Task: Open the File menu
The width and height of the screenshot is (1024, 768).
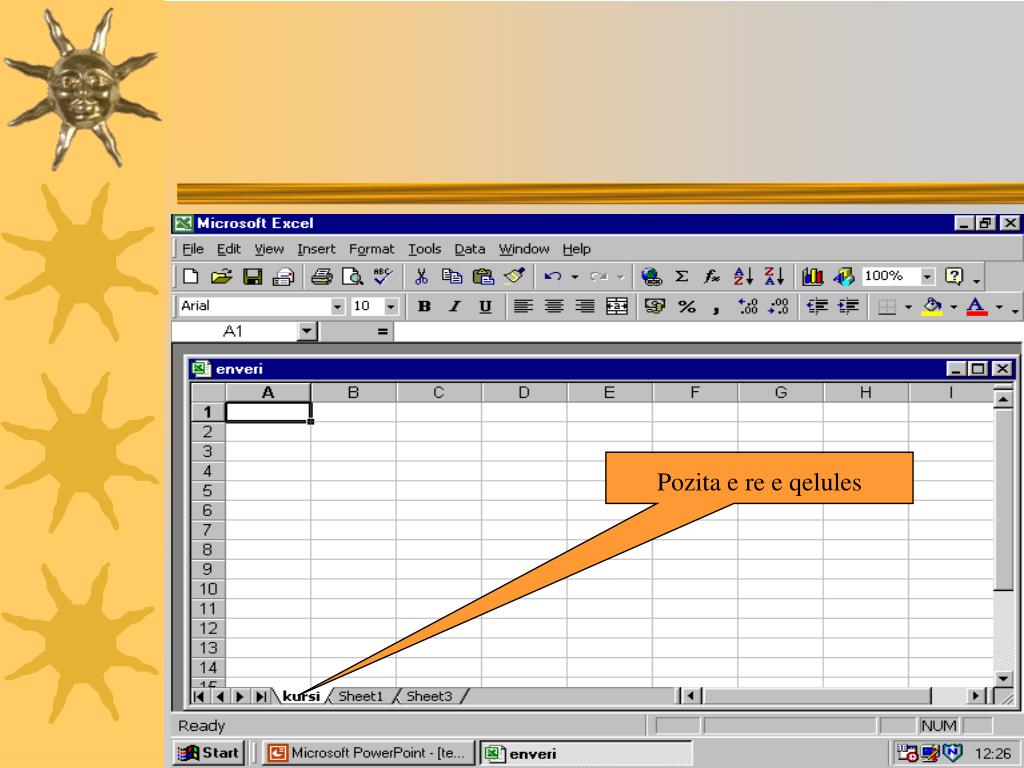Action: click(193, 249)
